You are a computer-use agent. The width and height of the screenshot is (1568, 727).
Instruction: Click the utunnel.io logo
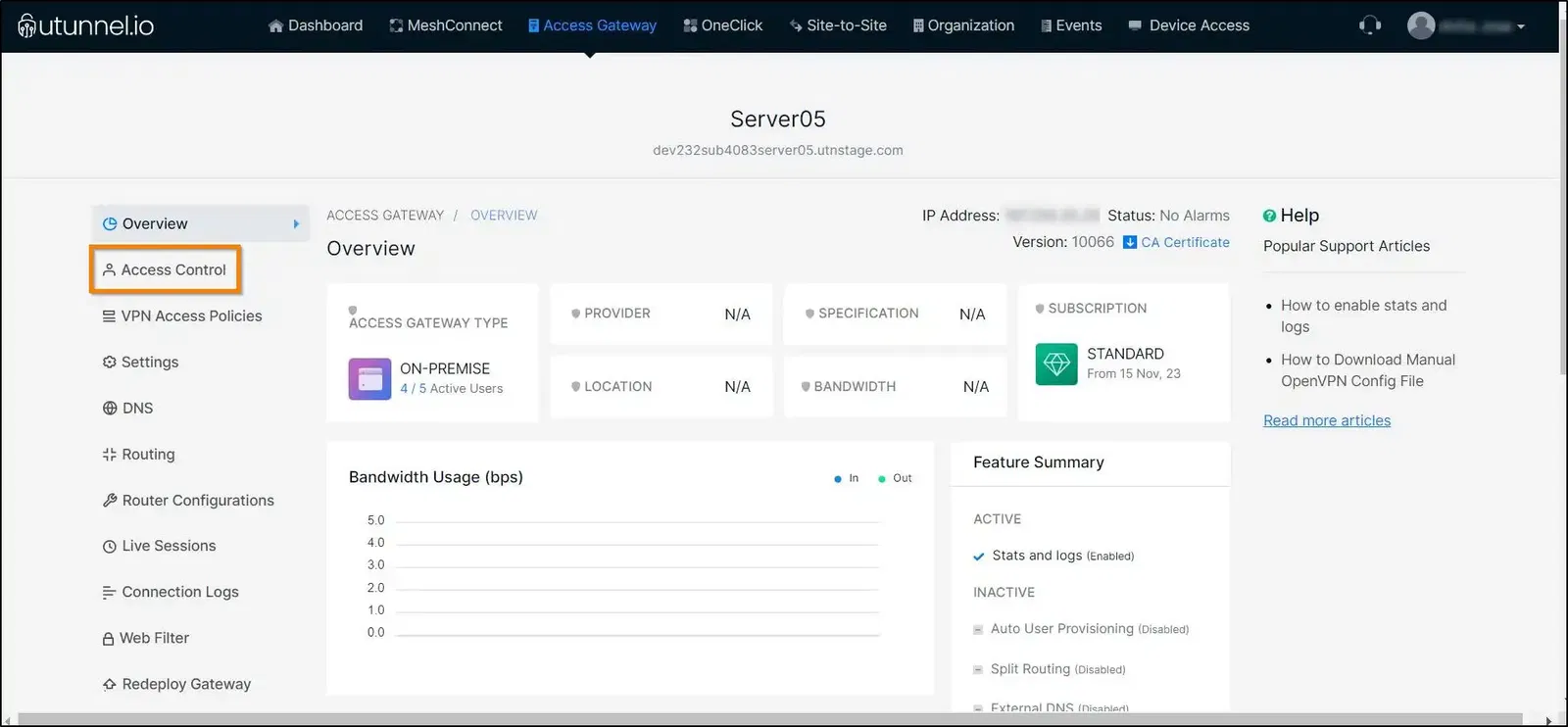point(86,25)
